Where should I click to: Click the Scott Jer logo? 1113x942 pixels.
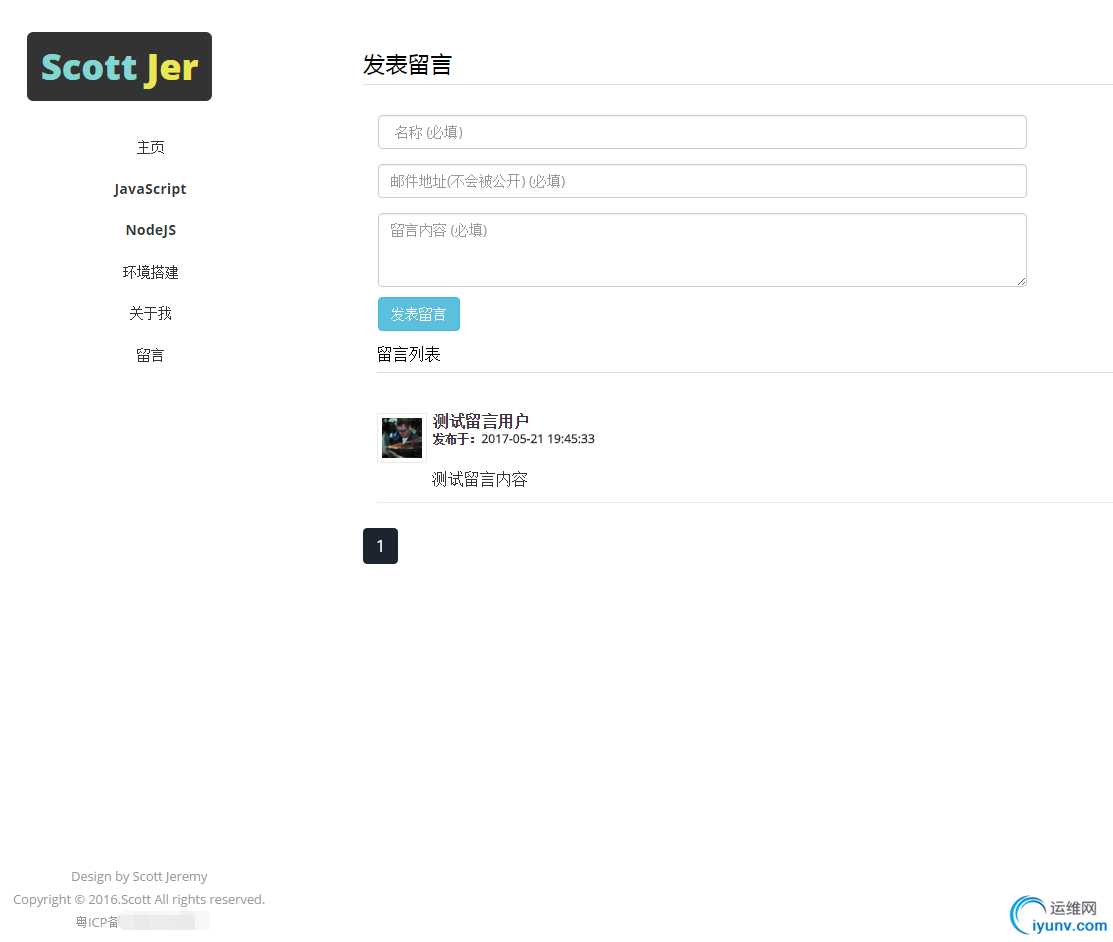click(119, 67)
